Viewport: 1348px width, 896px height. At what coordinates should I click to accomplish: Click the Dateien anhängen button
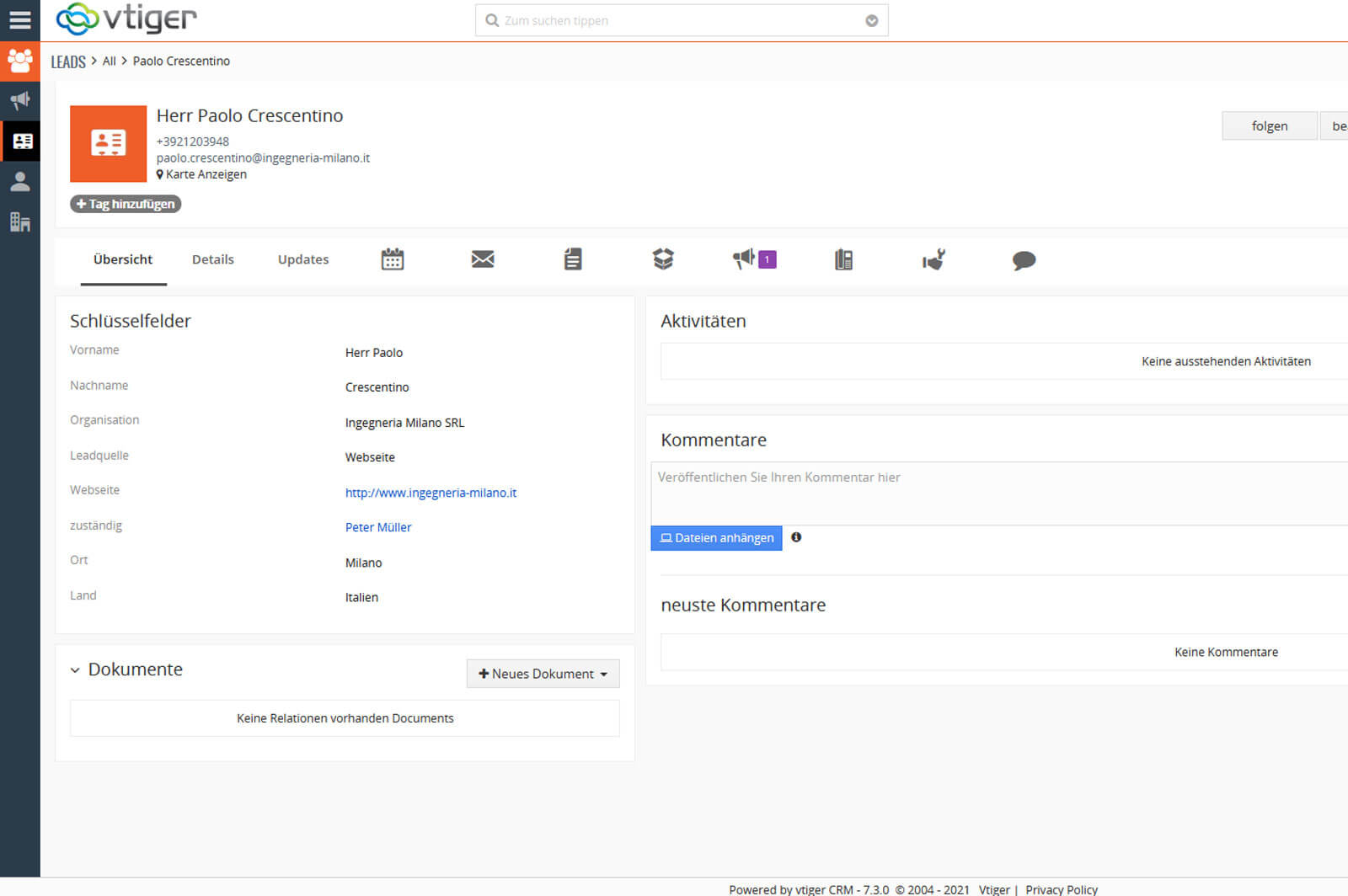[x=716, y=538]
